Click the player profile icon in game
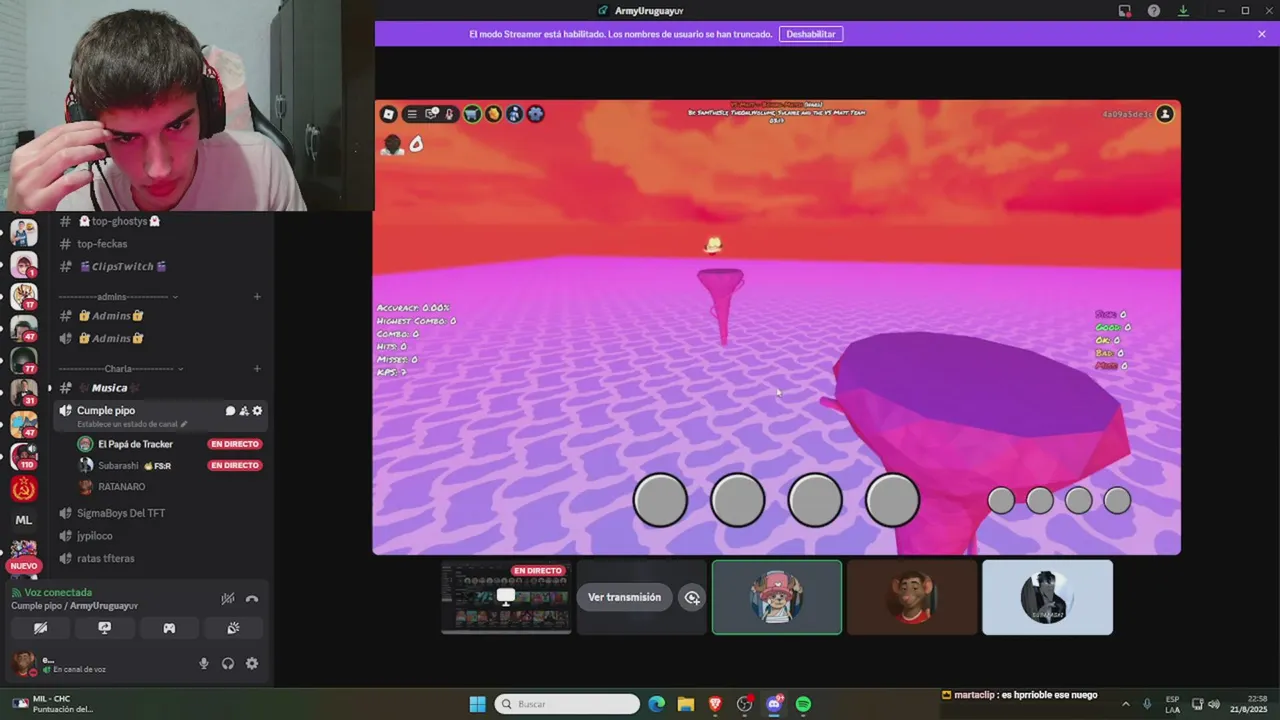The image size is (1280, 720). tap(1165, 114)
